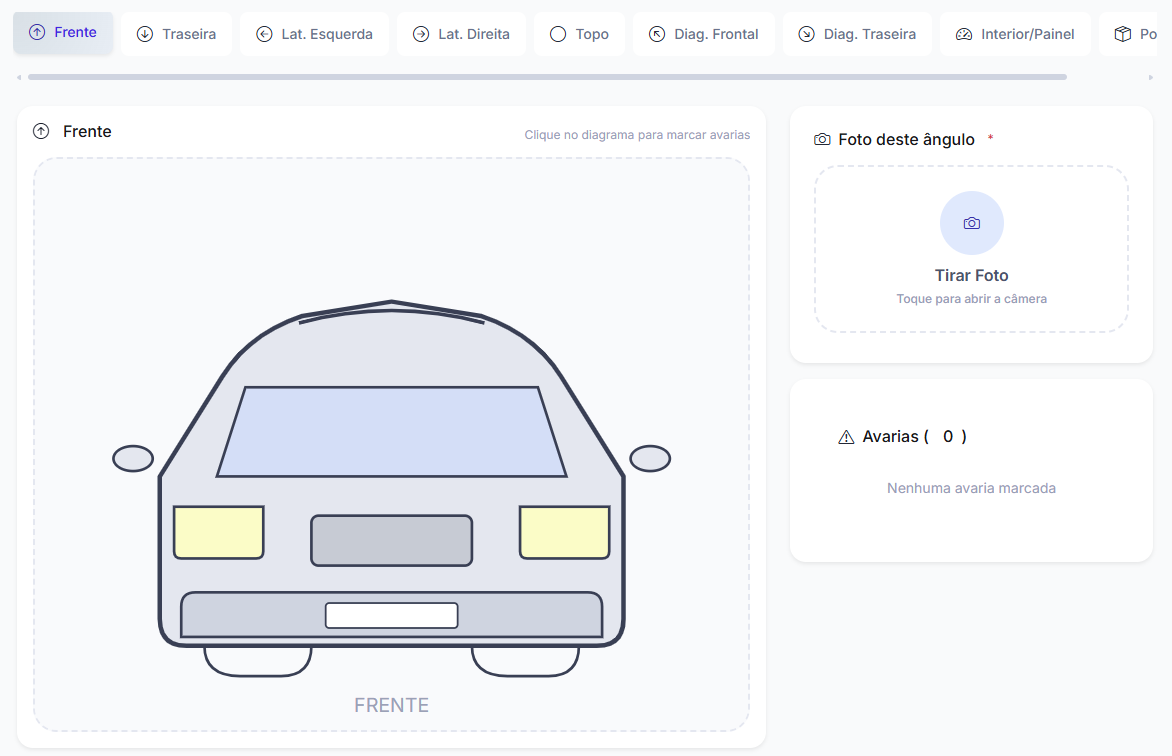Switch to the Diag. Traseira tab
1172x756 pixels.
pyautogui.click(x=857, y=34)
